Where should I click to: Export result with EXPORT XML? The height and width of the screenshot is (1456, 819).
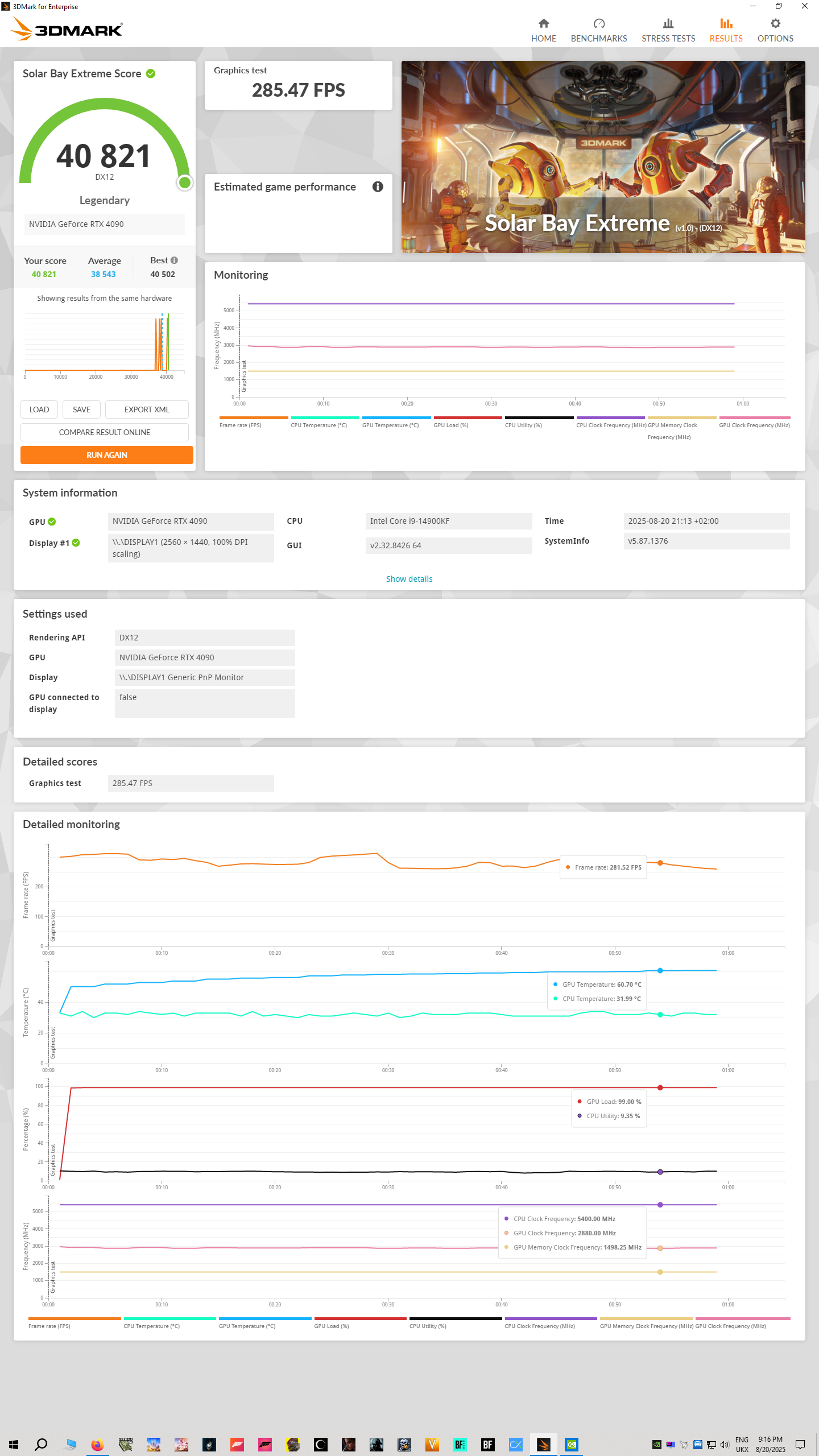click(147, 409)
